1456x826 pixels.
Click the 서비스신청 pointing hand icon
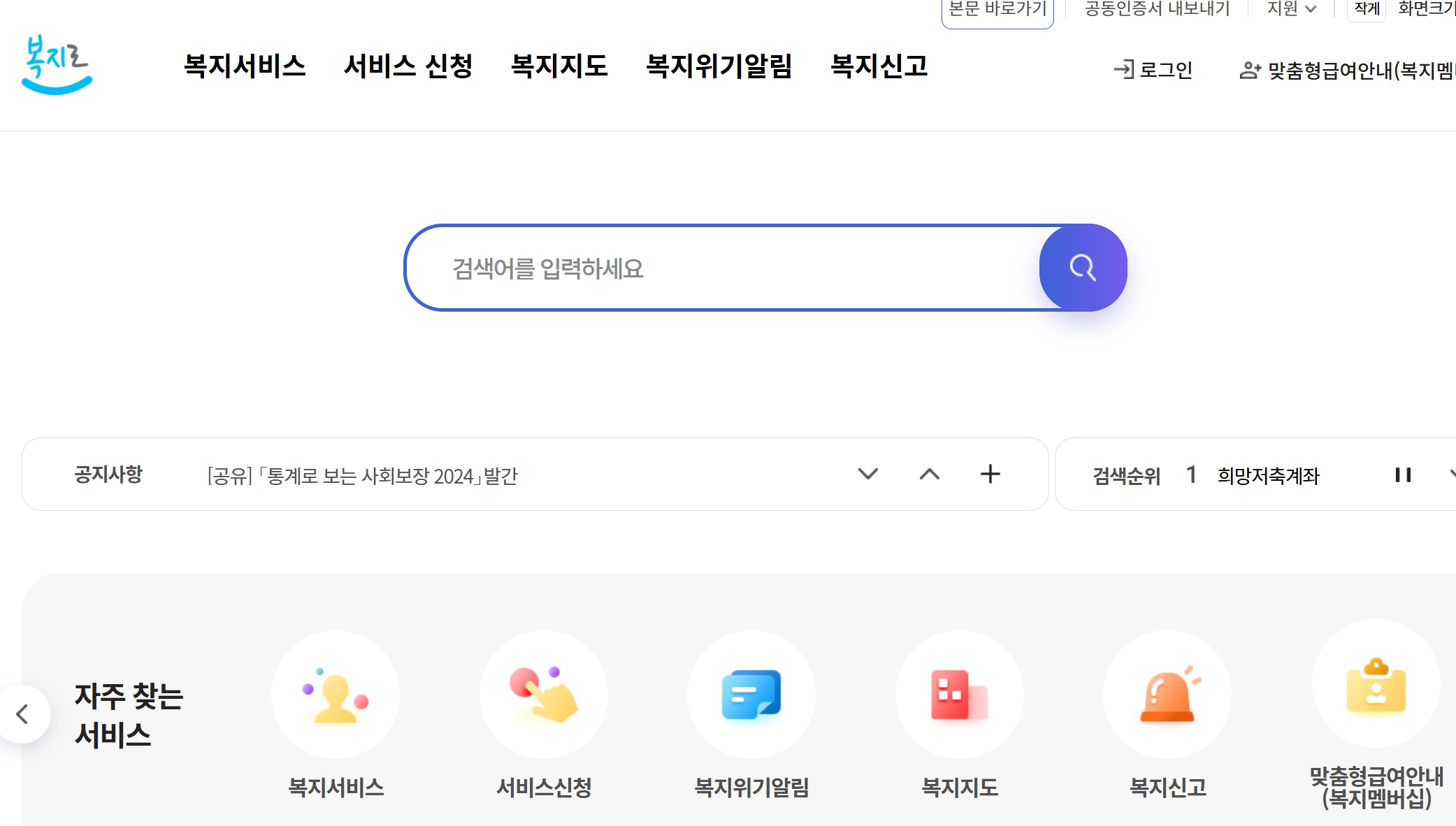[x=544, y=694]
